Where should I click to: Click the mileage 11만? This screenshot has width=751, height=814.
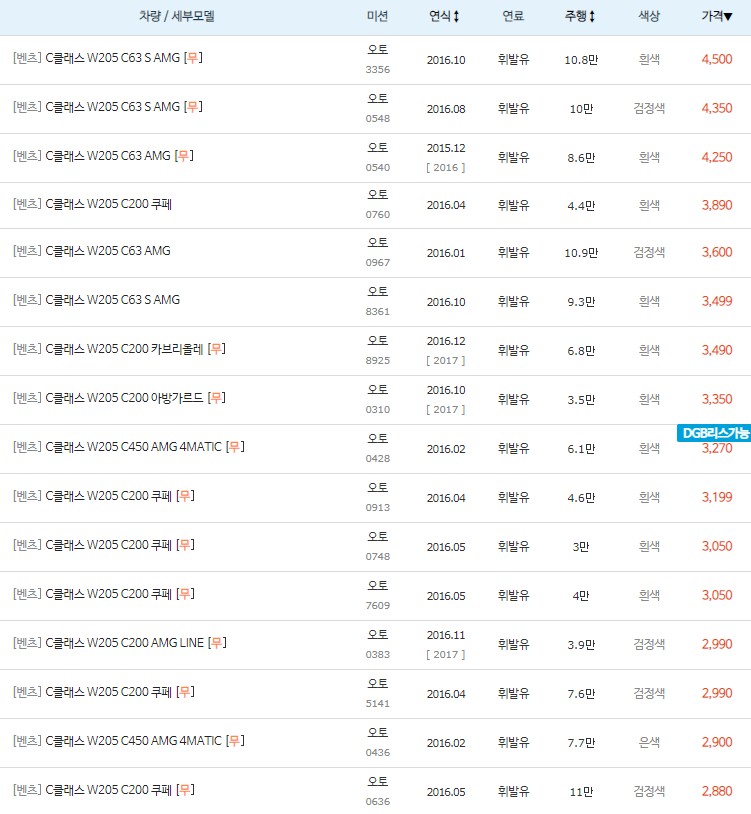tap(581, 792)
